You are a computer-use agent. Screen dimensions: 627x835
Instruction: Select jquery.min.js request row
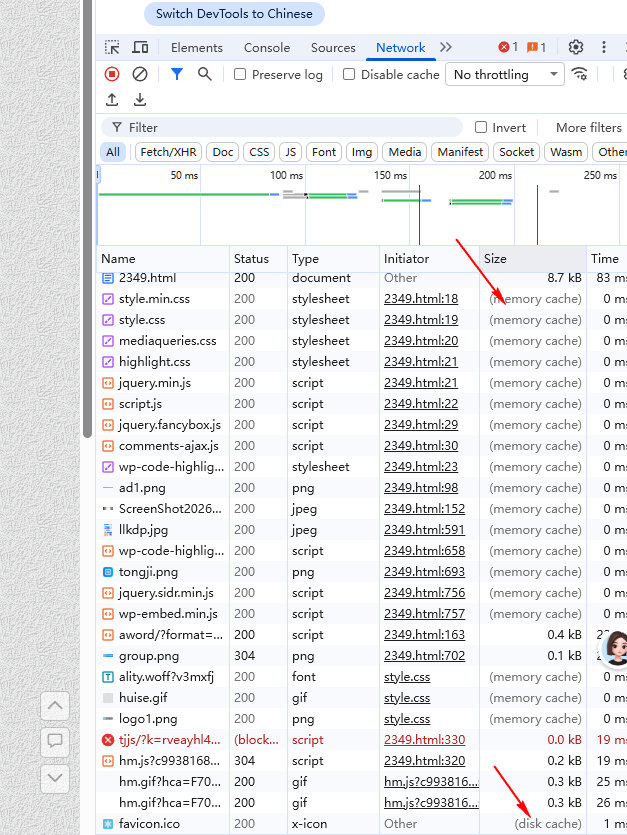tap(362, 383)
